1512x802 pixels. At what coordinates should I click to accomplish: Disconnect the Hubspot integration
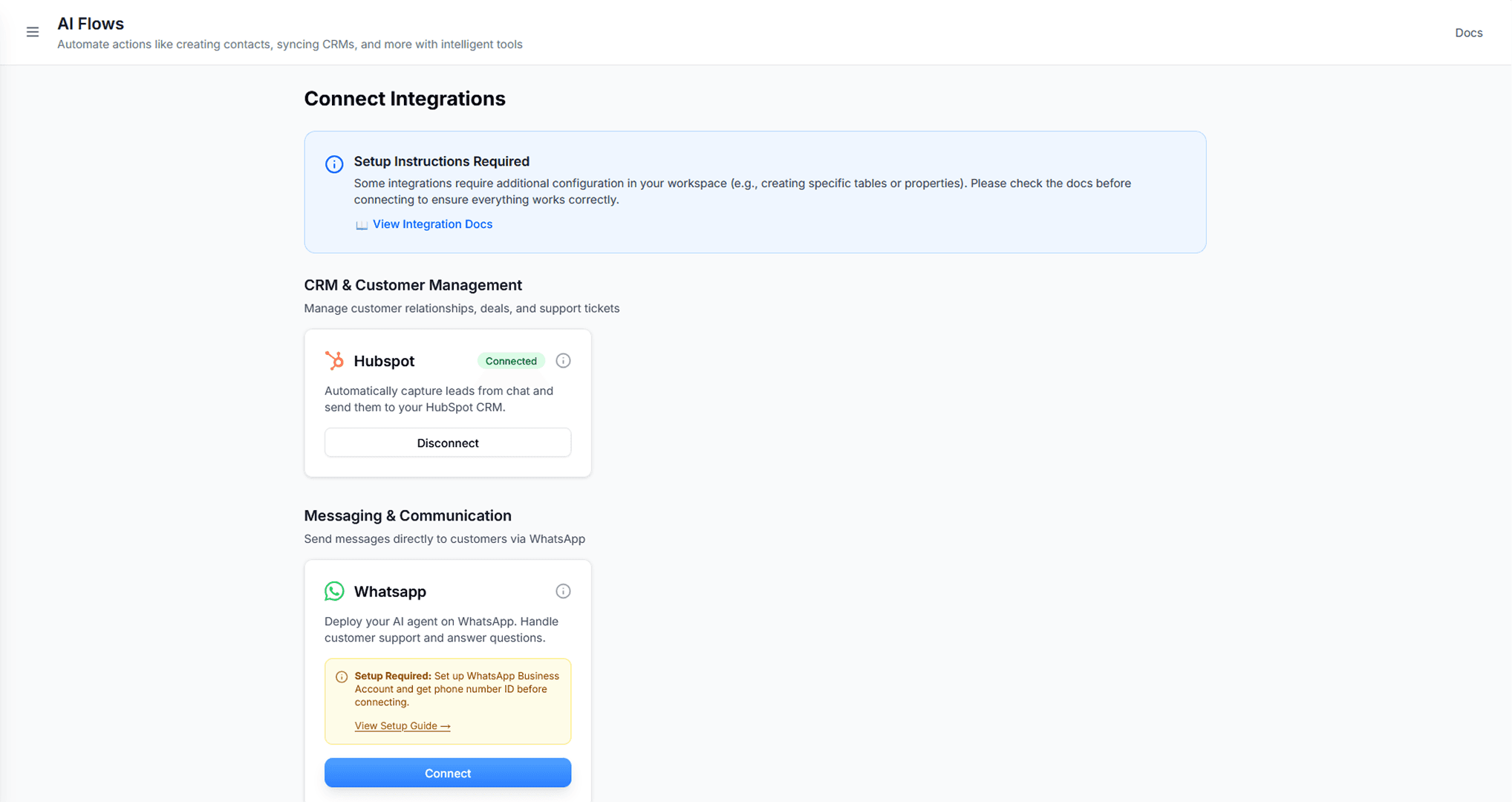pos(447,442)
